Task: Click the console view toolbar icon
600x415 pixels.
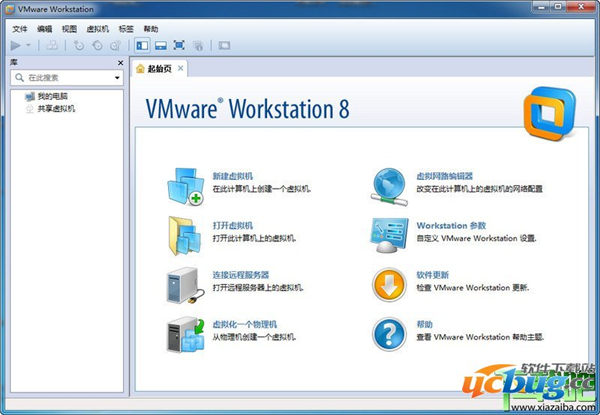Action: [x=224, y=46]
